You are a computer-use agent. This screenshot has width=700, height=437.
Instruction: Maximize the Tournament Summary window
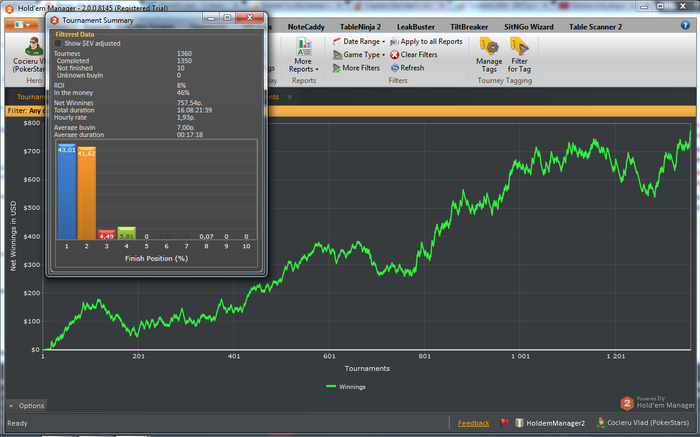pyautogui.click(x=227, y=17)
